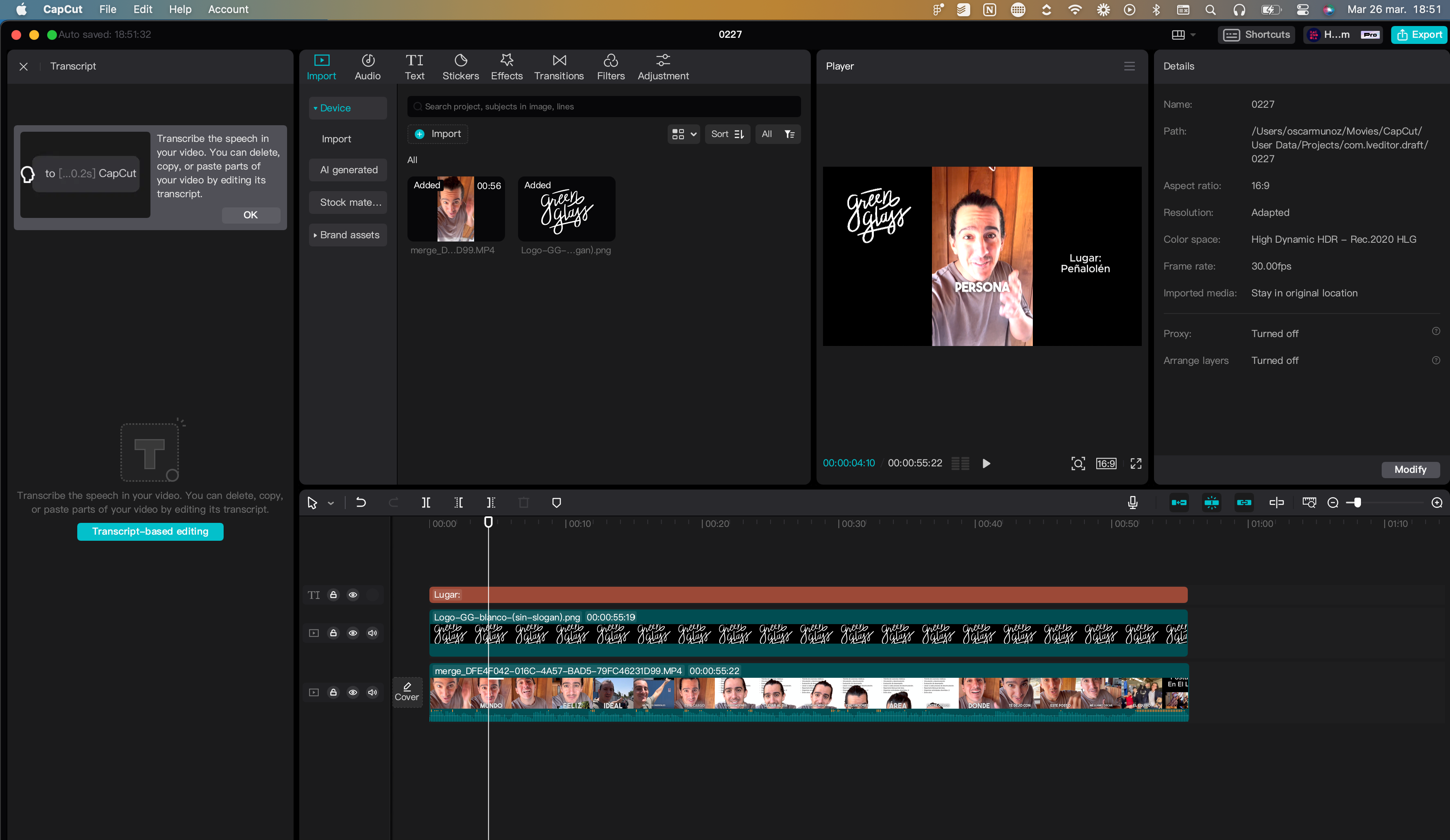Viewport: 1450px width, 840px height.
Task: Play the video in Player
Action: 986,463
